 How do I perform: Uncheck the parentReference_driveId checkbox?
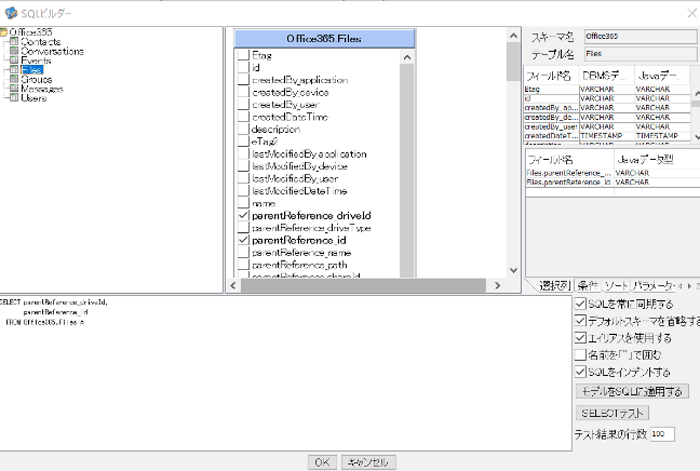[x=243, y=216]
